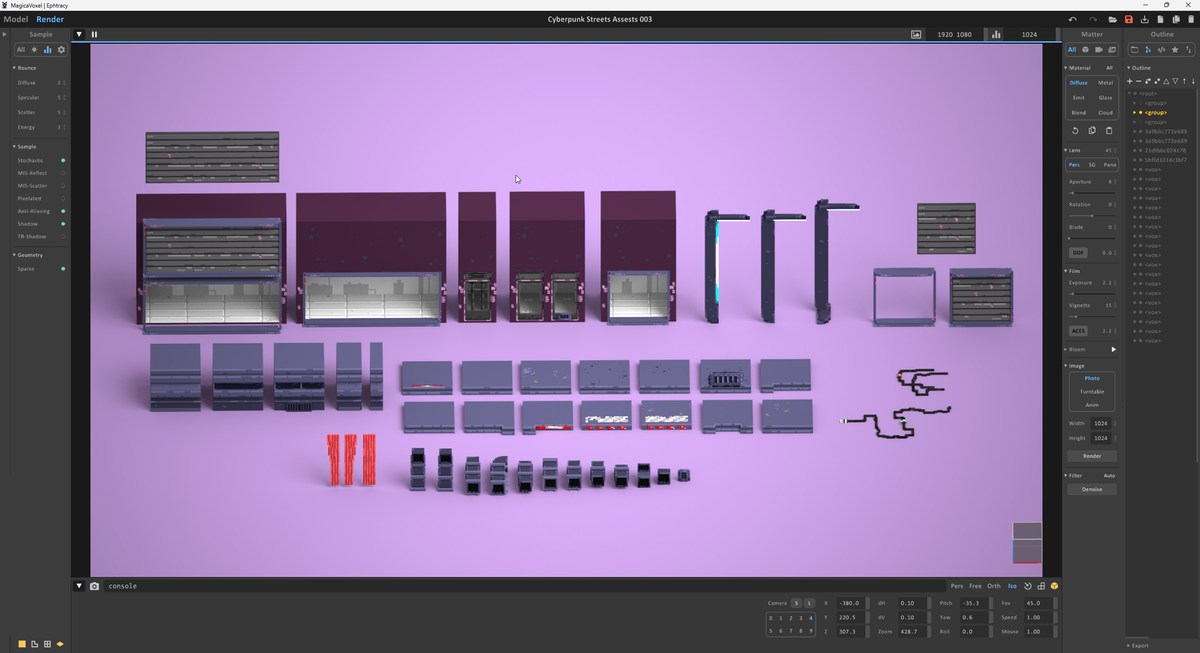Viewport: 1200px width, 653px height.
Task: Select the light settings sun icon
Action: tap(34, 49)
